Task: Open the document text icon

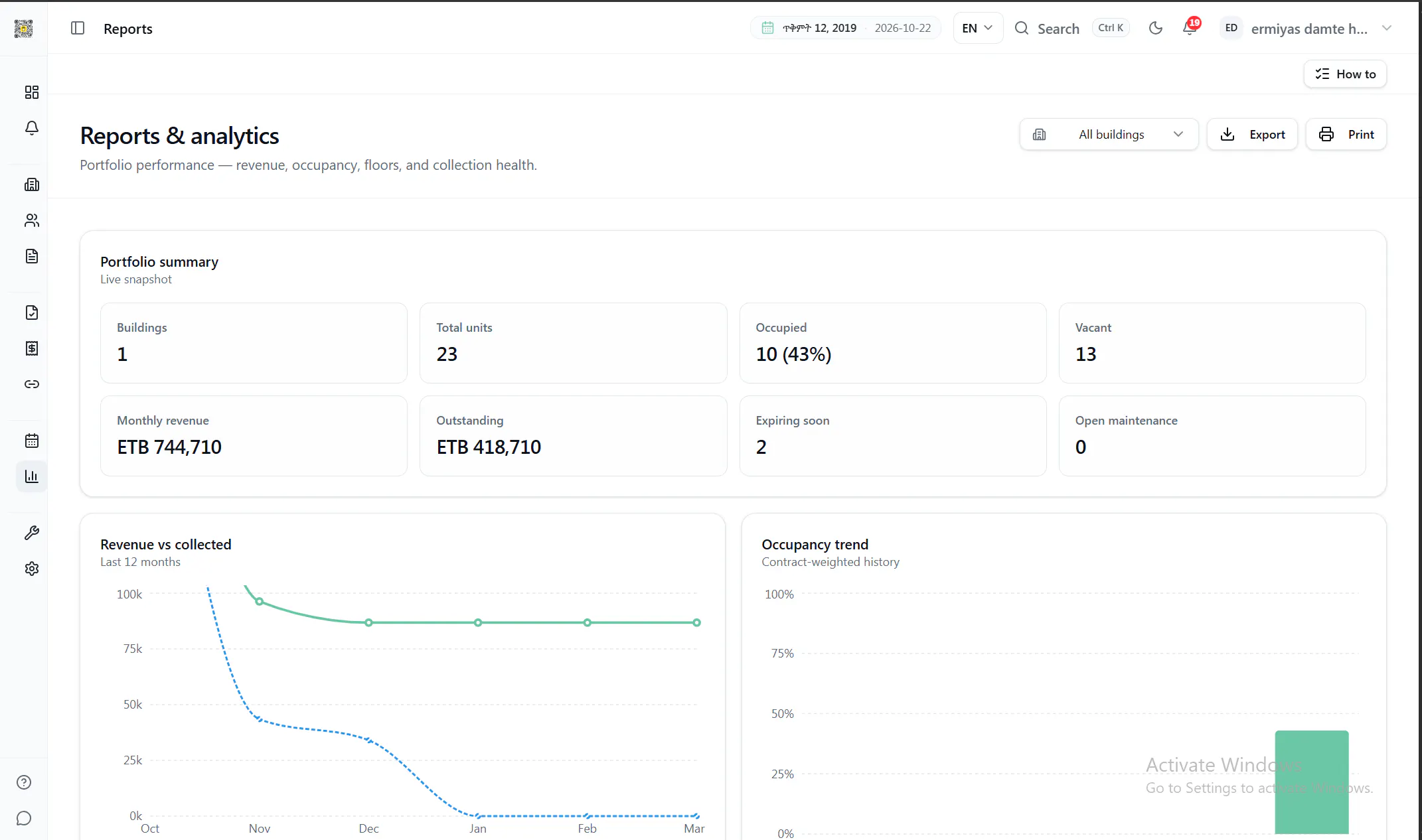Action: pyautogui.click(x=32, y=256)
